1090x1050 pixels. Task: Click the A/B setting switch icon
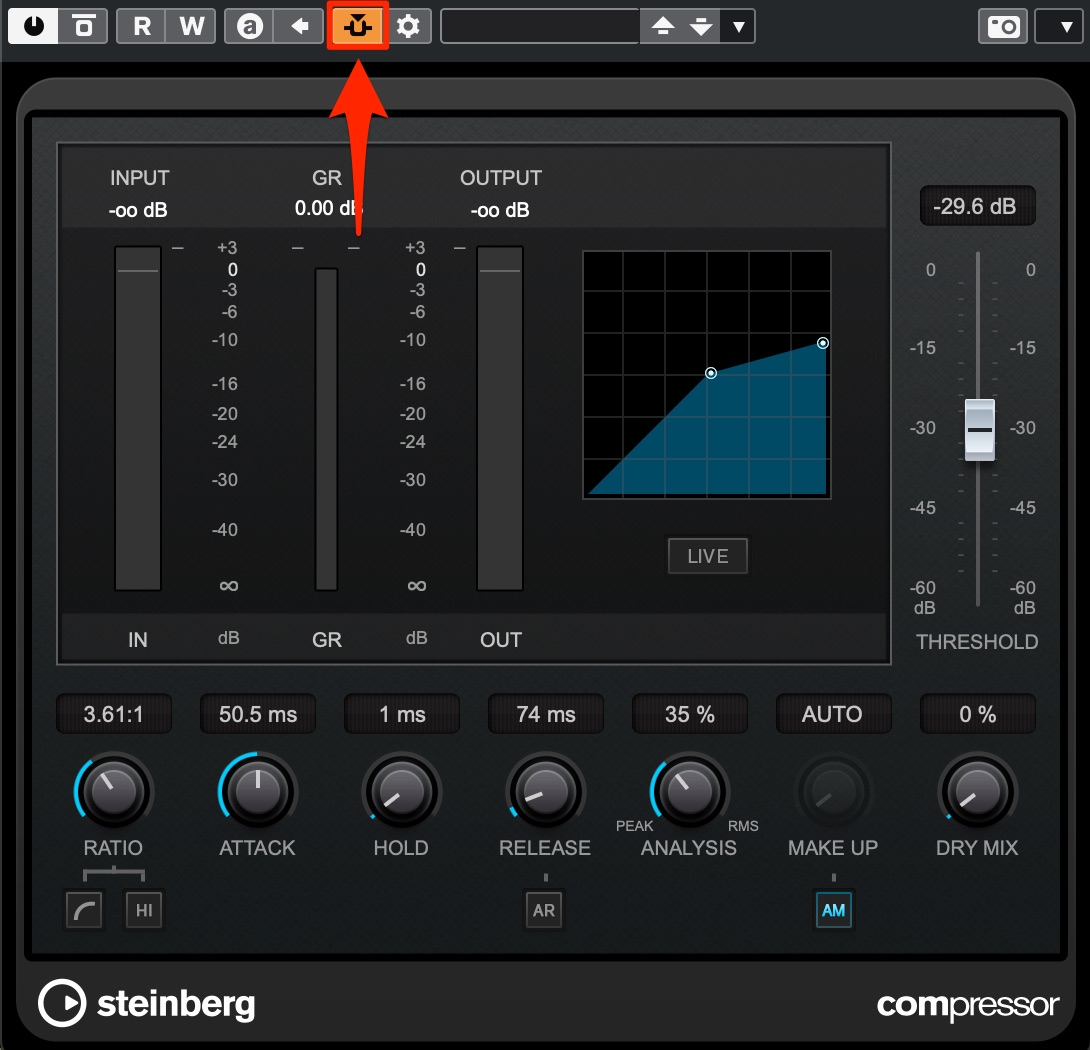pyautogui.click(x=250, y=26)
